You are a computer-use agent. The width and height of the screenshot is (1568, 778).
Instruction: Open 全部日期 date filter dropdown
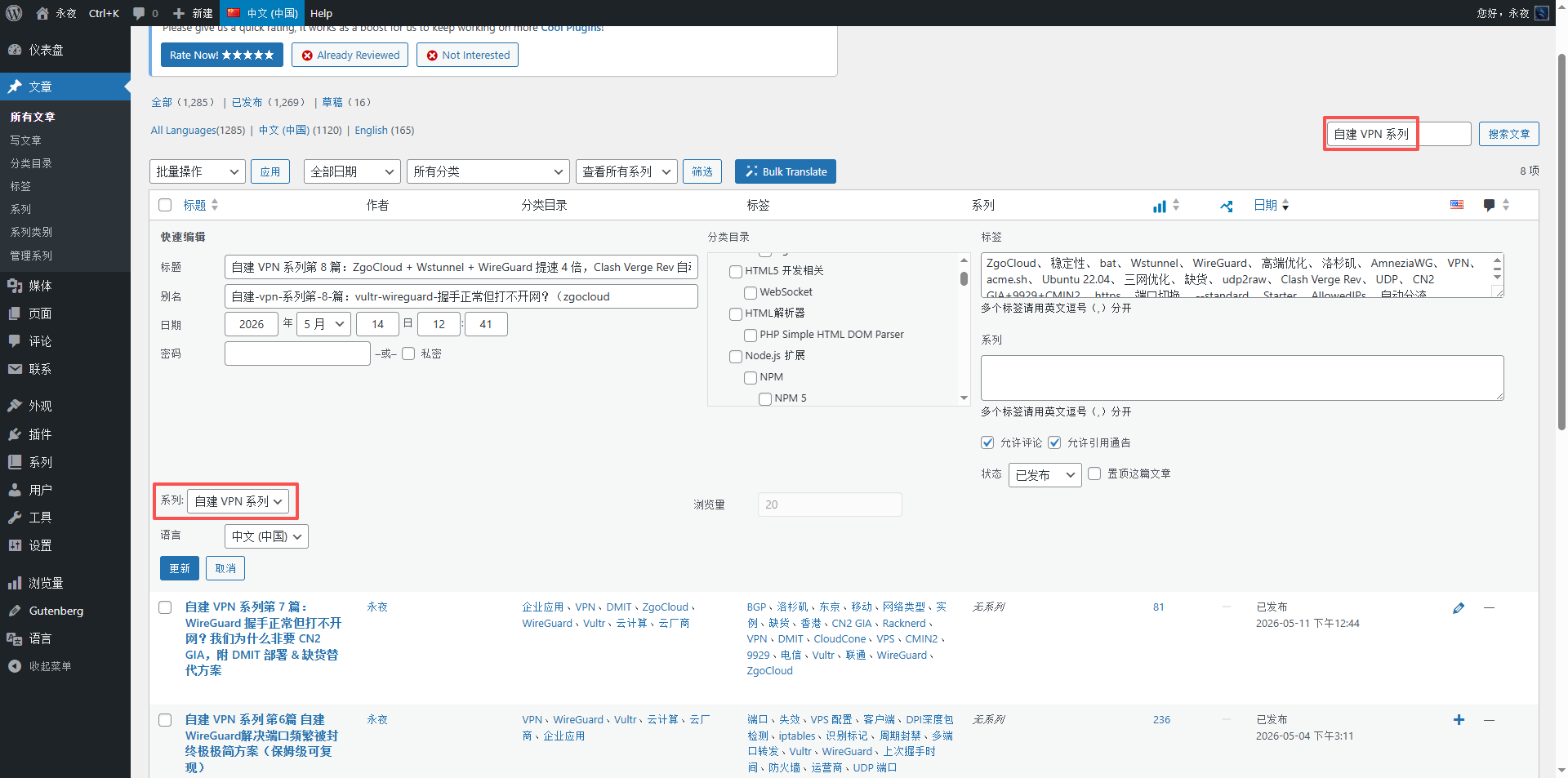click(x=352, y=171)
